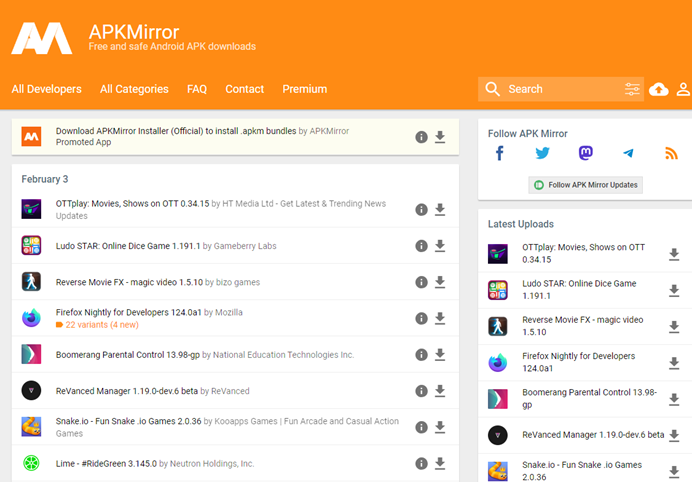Open Firefox Nightly thumbnail in Latest Uploads
This screenshot has height=482, width=692.
498,363
